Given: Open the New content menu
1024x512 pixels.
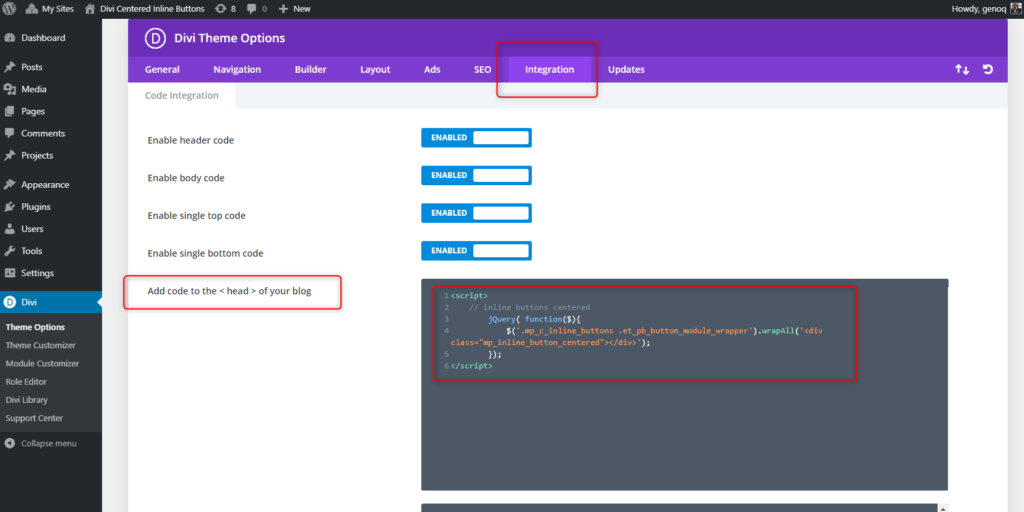Looking at the screenshot, I should (x=295, y=8).
